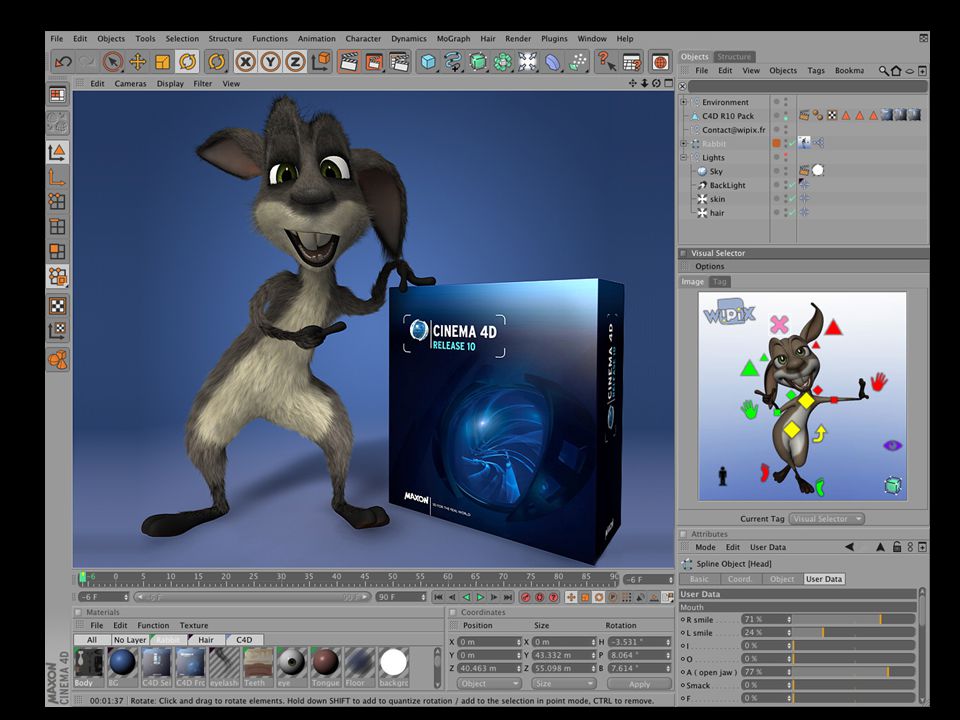Switch to the Coord. attributes tab
Viewport: 960px width, 720px height.
[x=740, y=579]
